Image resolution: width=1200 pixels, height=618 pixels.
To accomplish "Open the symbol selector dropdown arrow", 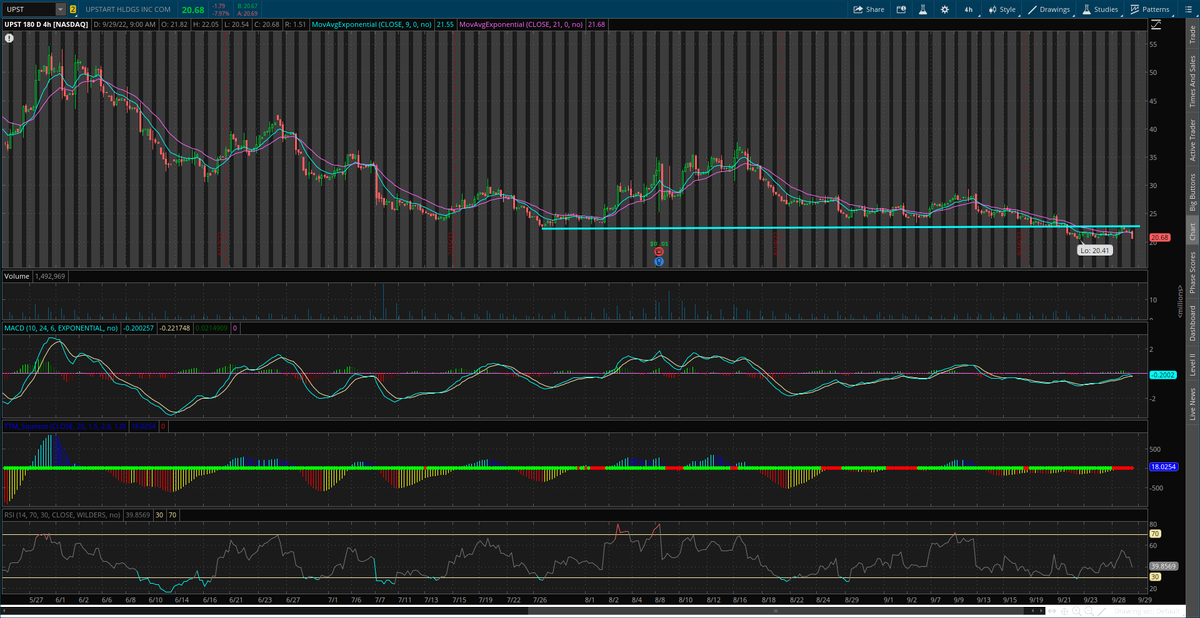I will pos(60,9).
